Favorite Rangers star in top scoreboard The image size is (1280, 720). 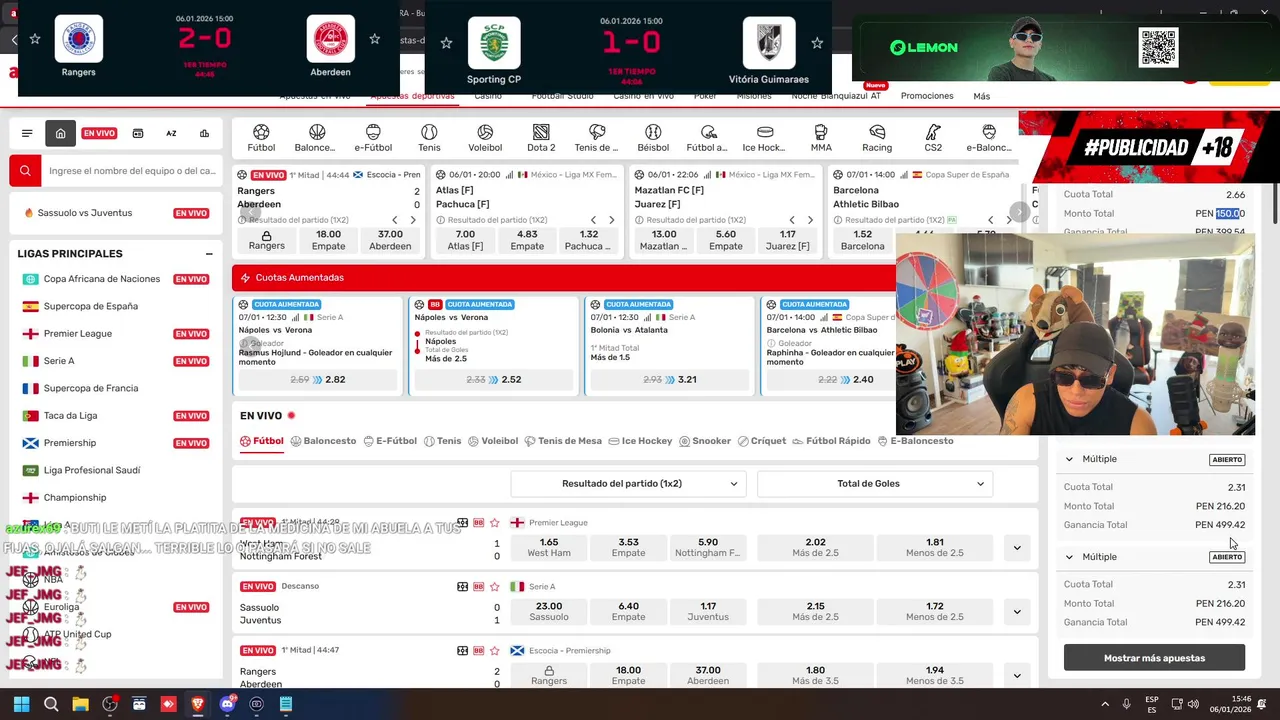[x=35, y=39]
